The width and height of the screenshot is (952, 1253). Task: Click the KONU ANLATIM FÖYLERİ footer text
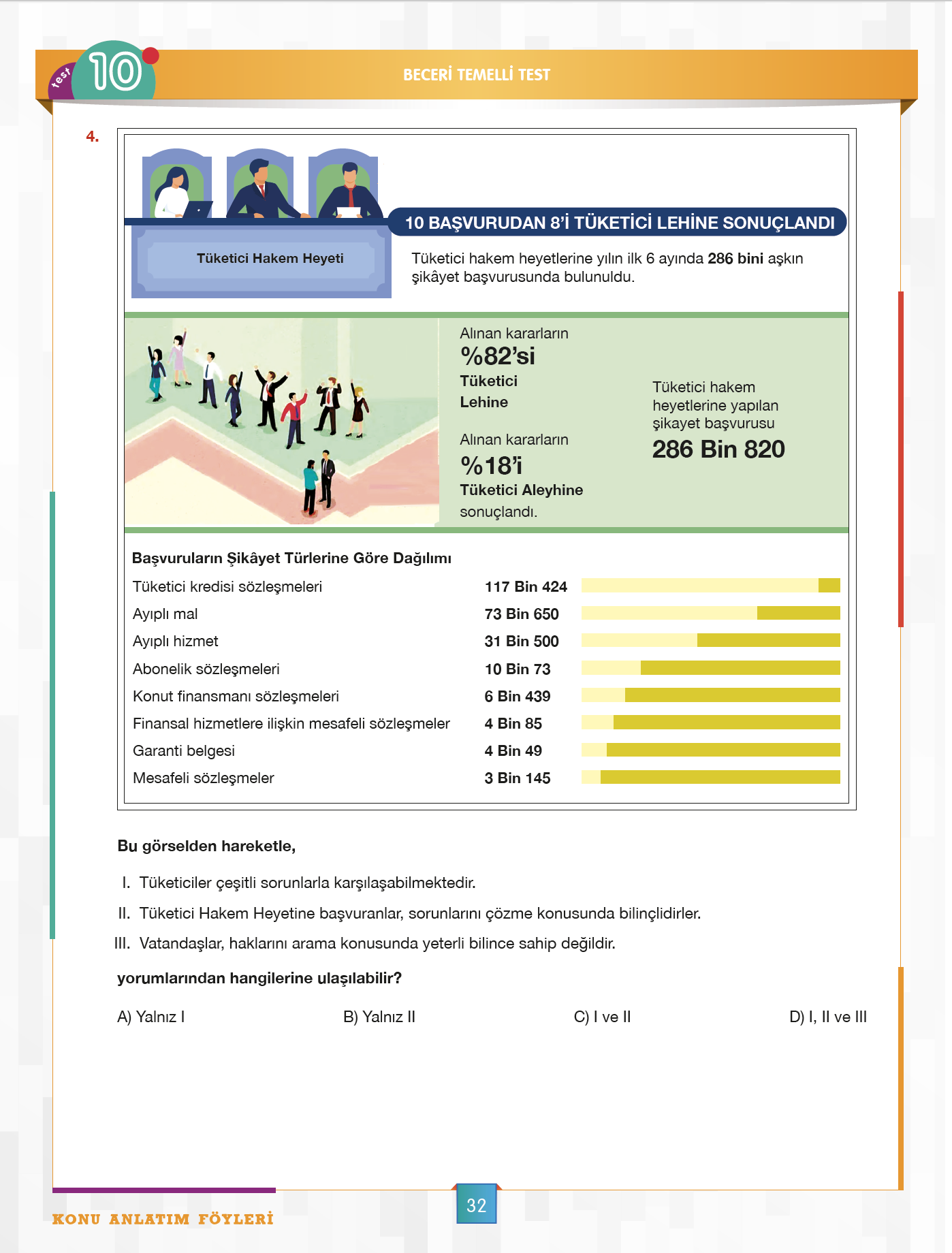[x=163, y=1219]
